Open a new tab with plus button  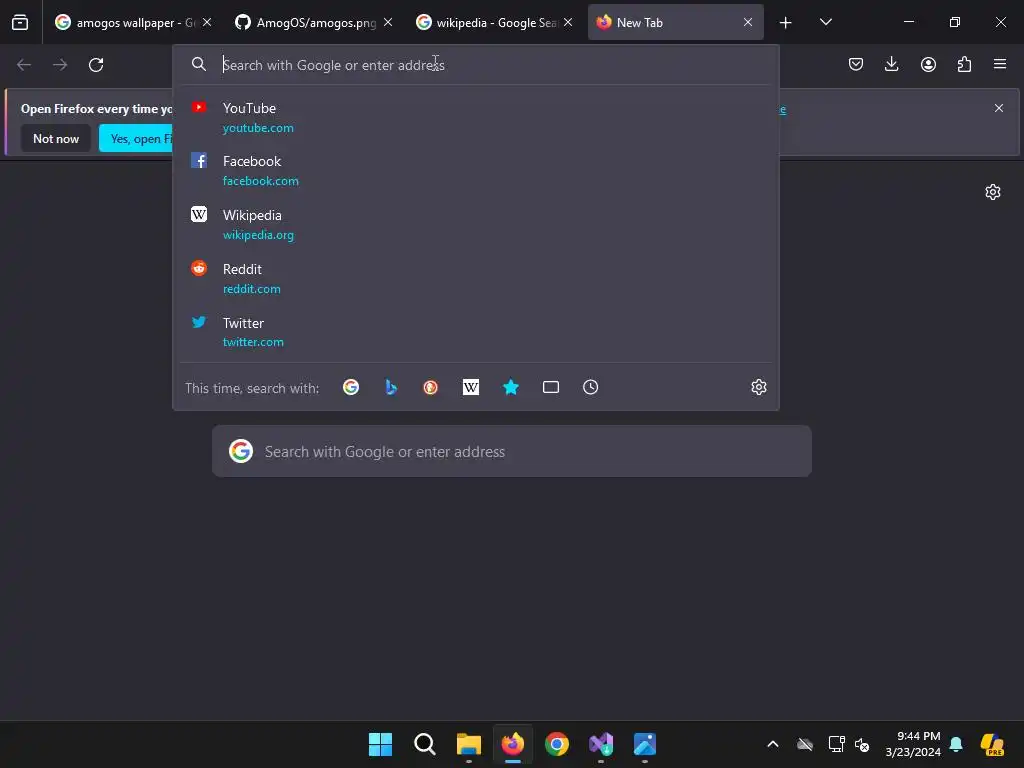point(786,23)
